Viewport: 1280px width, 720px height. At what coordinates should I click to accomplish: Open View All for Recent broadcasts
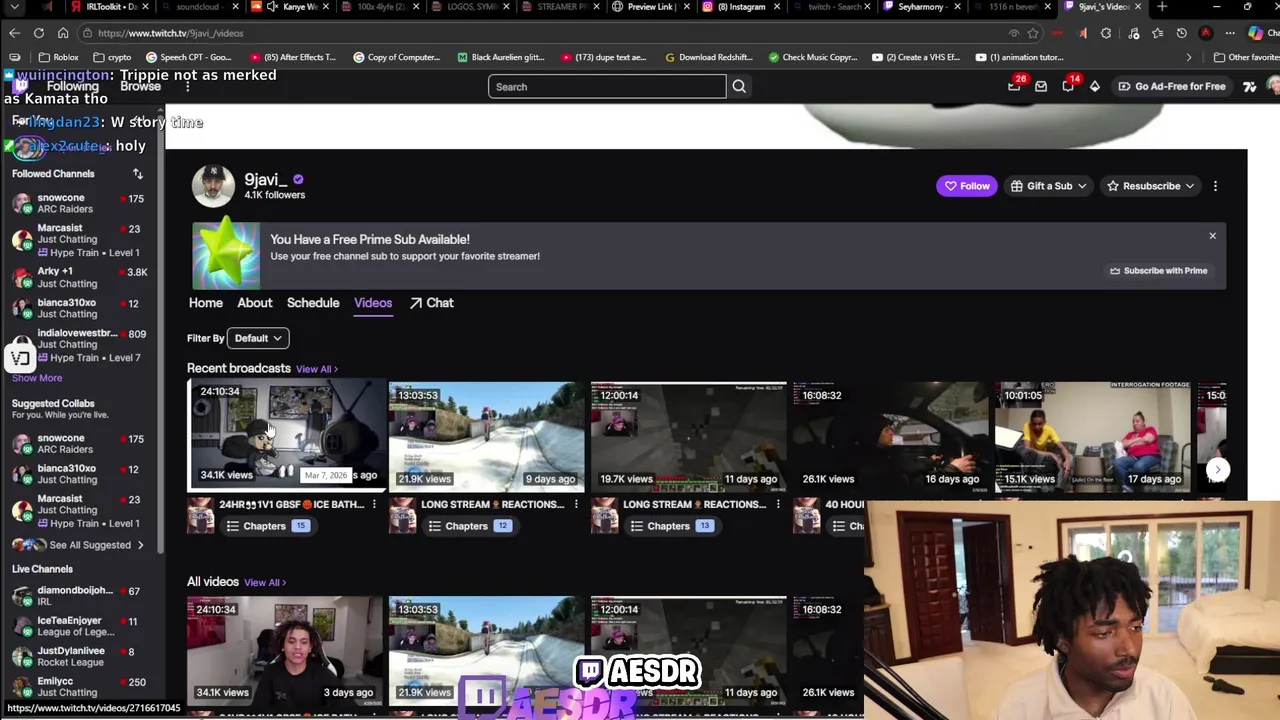pos(317,369)
